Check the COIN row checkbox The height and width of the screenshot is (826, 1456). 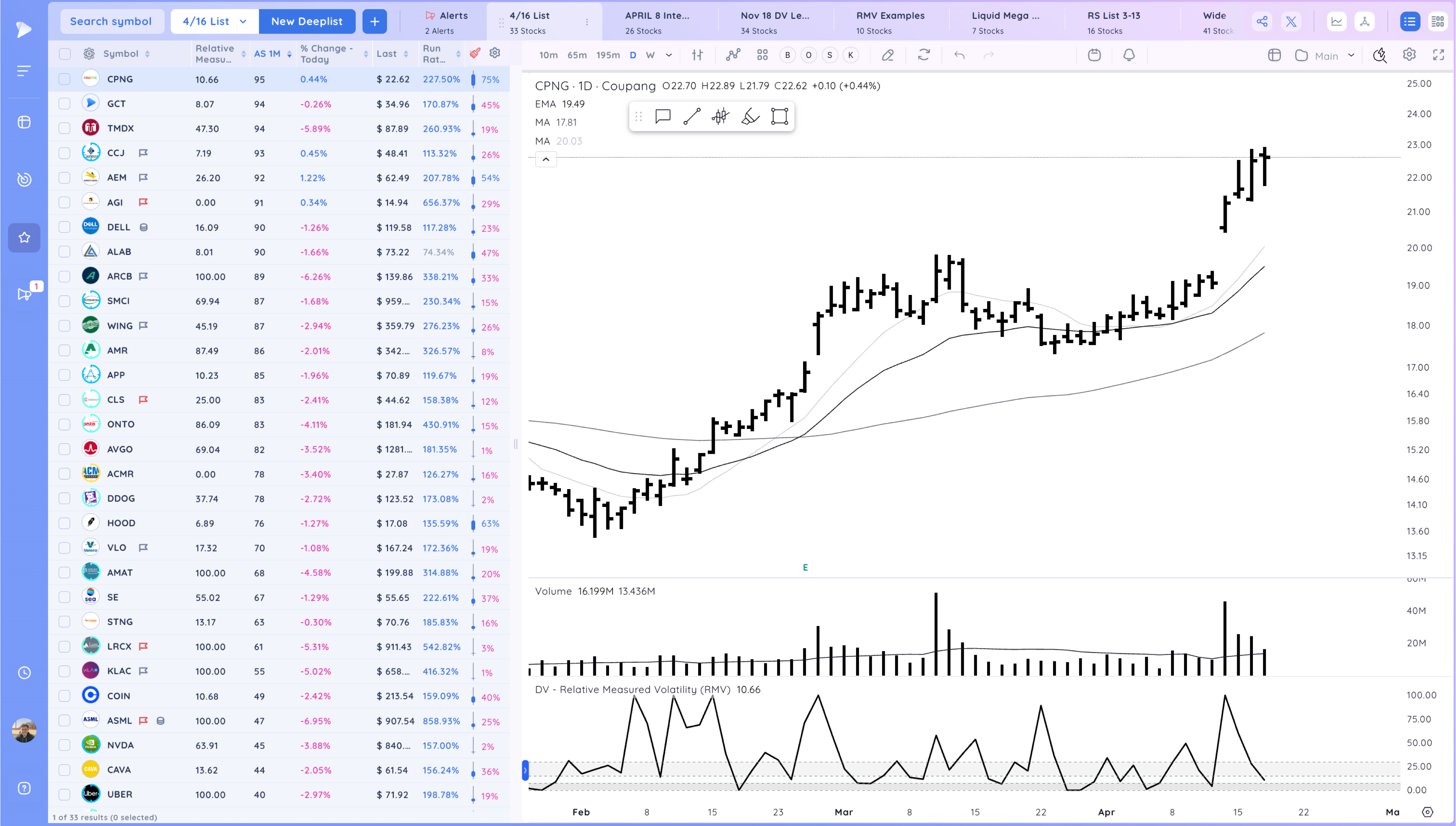[65, 696]
